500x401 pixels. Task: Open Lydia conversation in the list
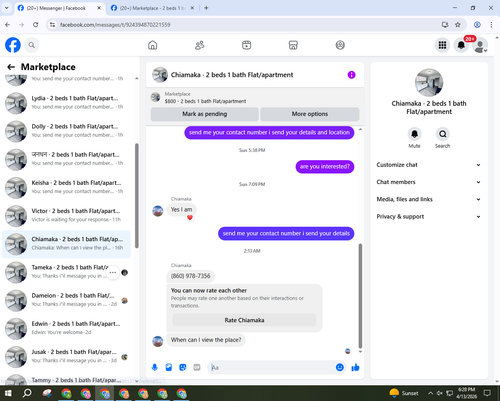point(67,103)
